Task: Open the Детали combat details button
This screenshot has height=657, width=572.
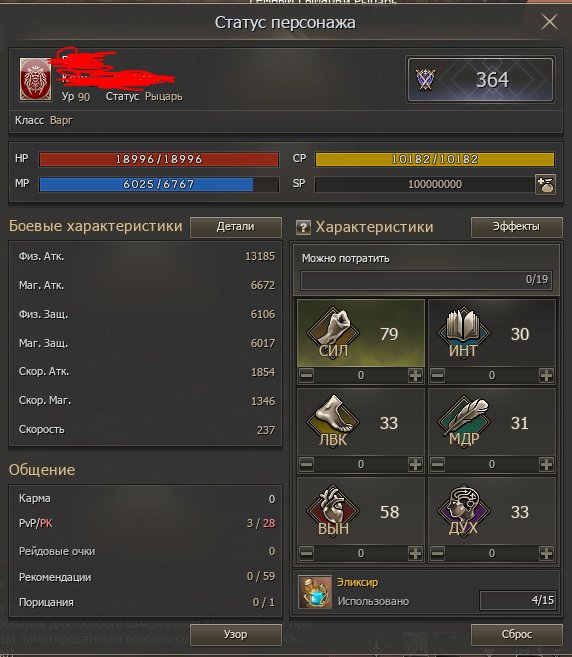Action: click(236, 227)
